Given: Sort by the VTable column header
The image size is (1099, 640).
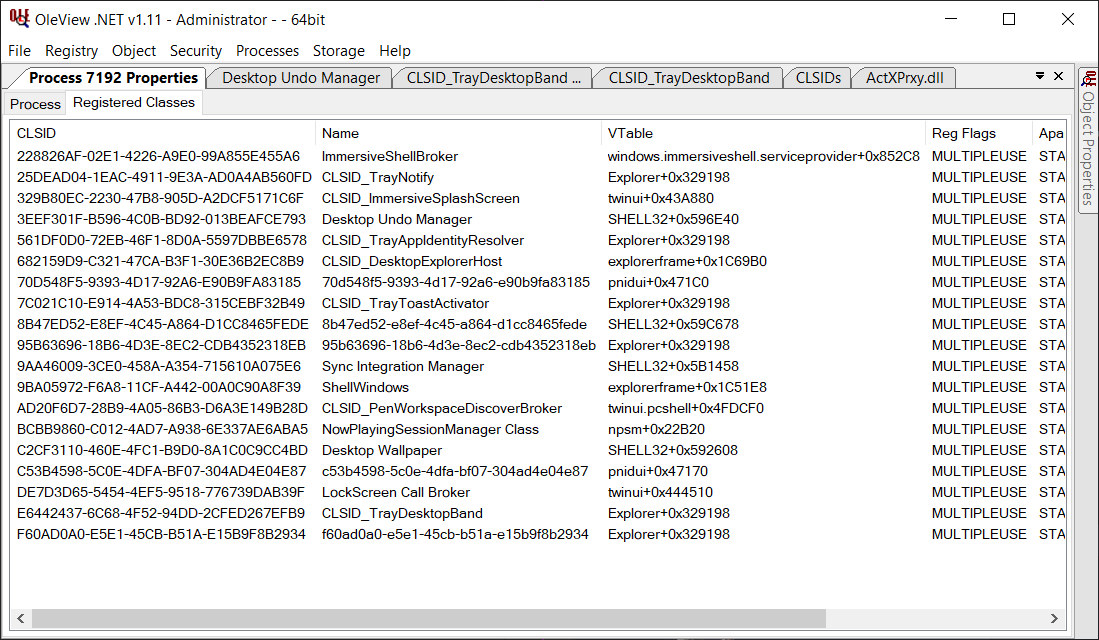Looking at the screenshot, I should pos(763,133).
